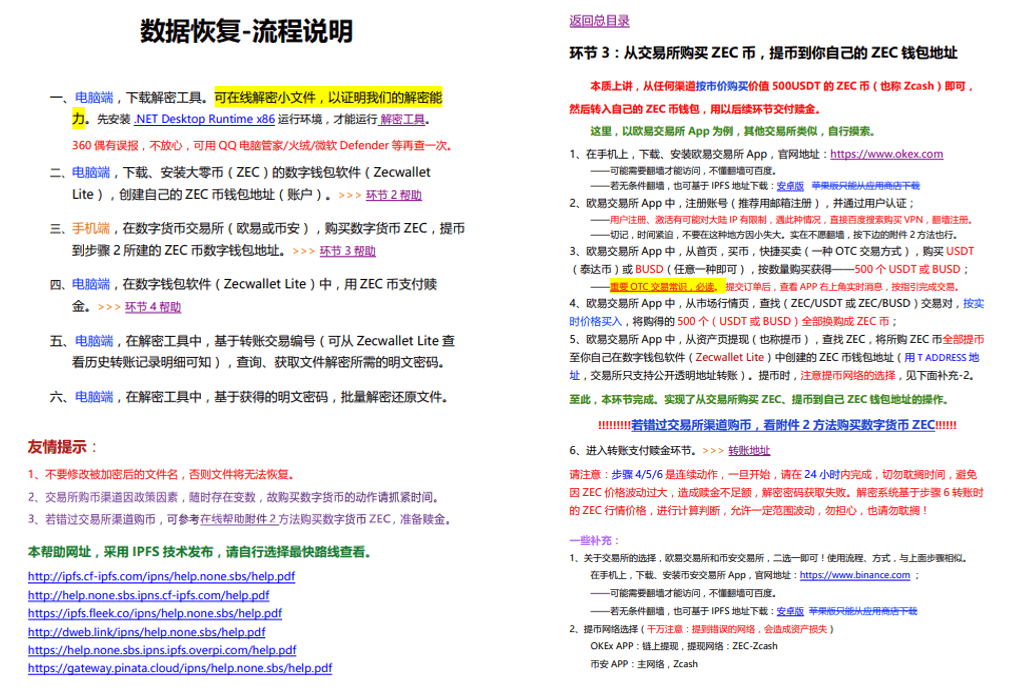Follow the ipfs.overpi.com help.pdf link
Viewport: 1022px width, 689px height.
[161, 650]
